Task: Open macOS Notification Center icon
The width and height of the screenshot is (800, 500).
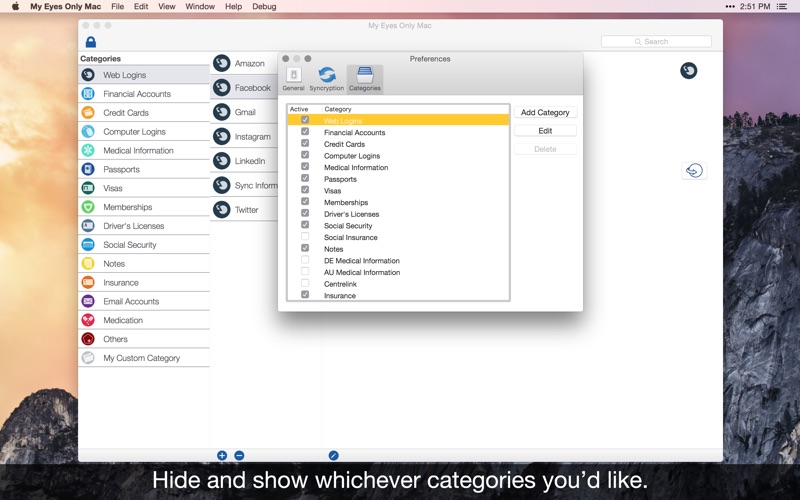Action: tap(782, 7)
